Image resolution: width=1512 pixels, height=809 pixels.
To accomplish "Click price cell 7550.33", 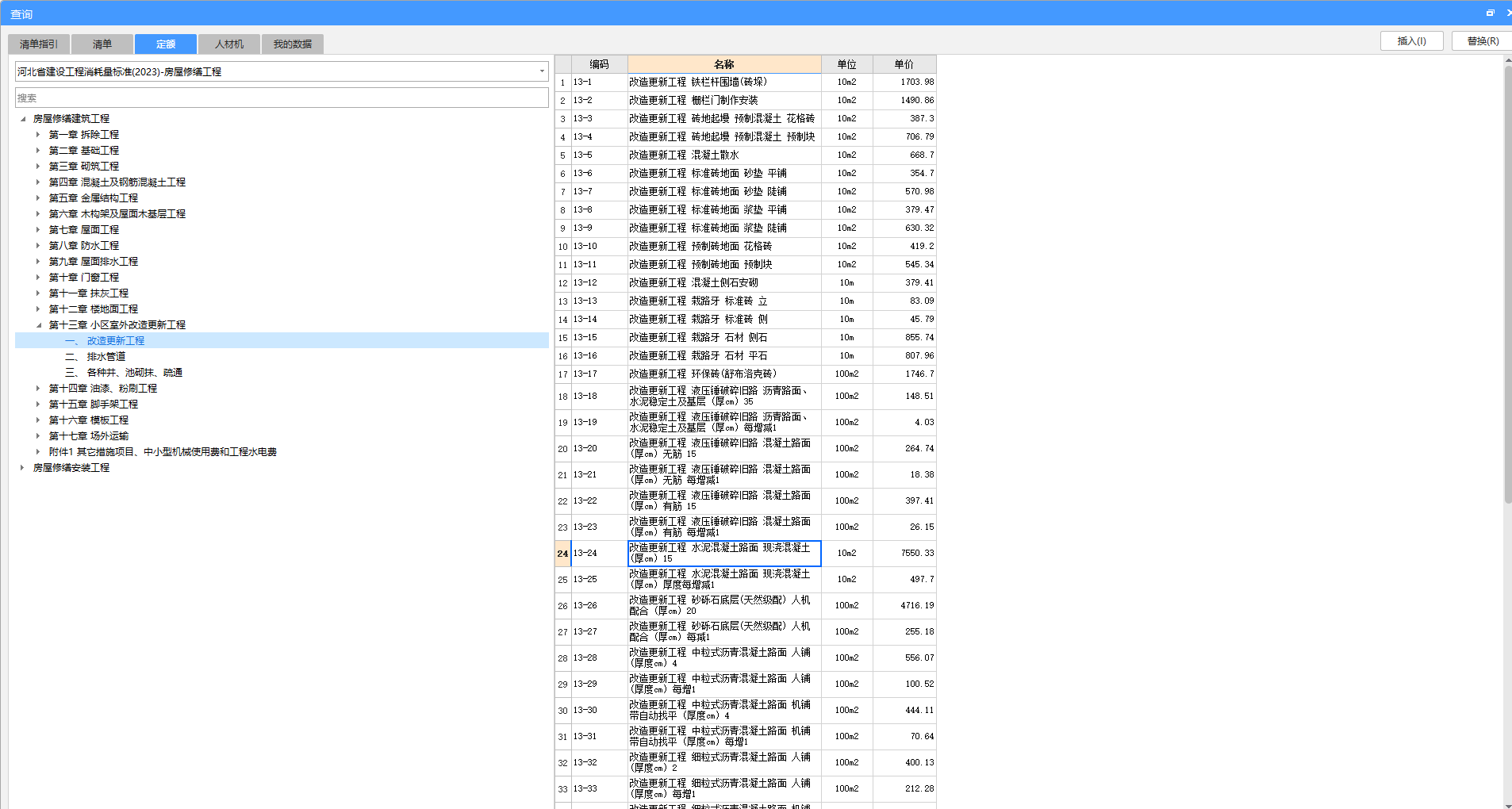I will [904, 554].
